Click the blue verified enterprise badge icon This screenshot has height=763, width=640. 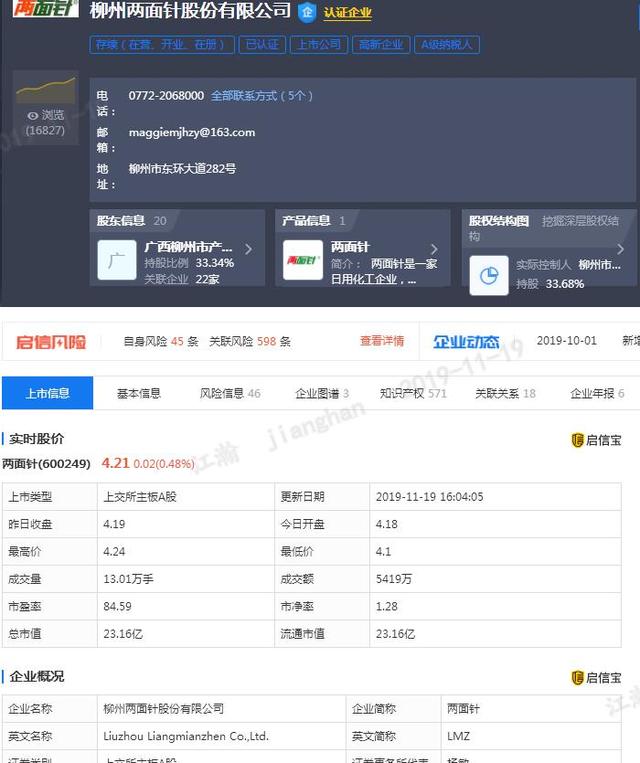point(308,13)
